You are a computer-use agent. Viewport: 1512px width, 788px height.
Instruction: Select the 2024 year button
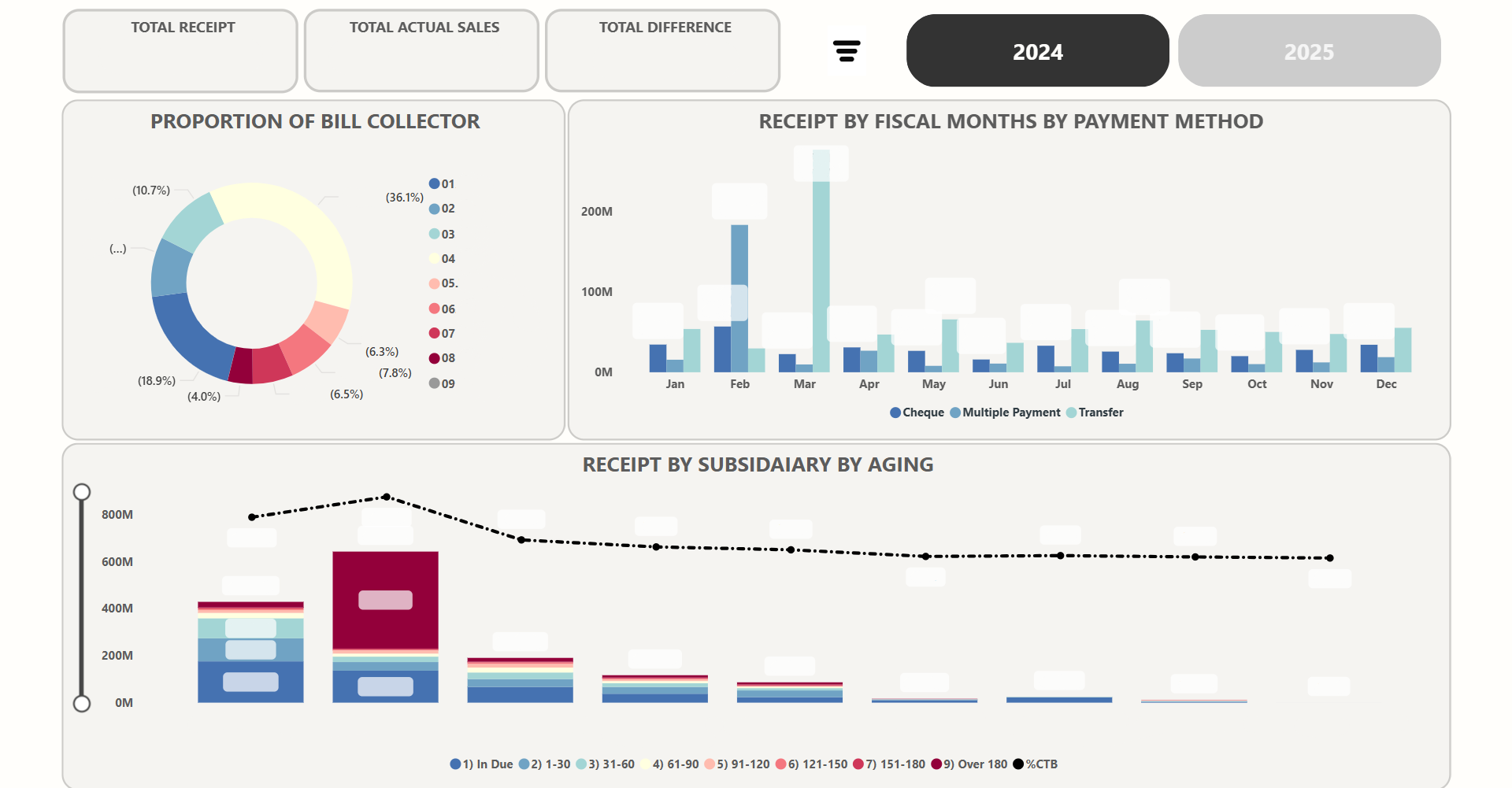click(1037, 51)
